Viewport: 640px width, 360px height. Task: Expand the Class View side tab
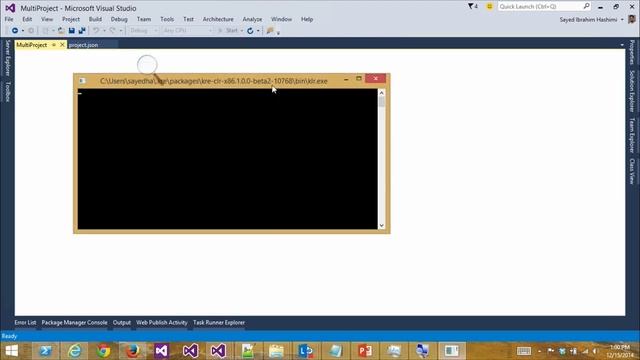(632, 171)
